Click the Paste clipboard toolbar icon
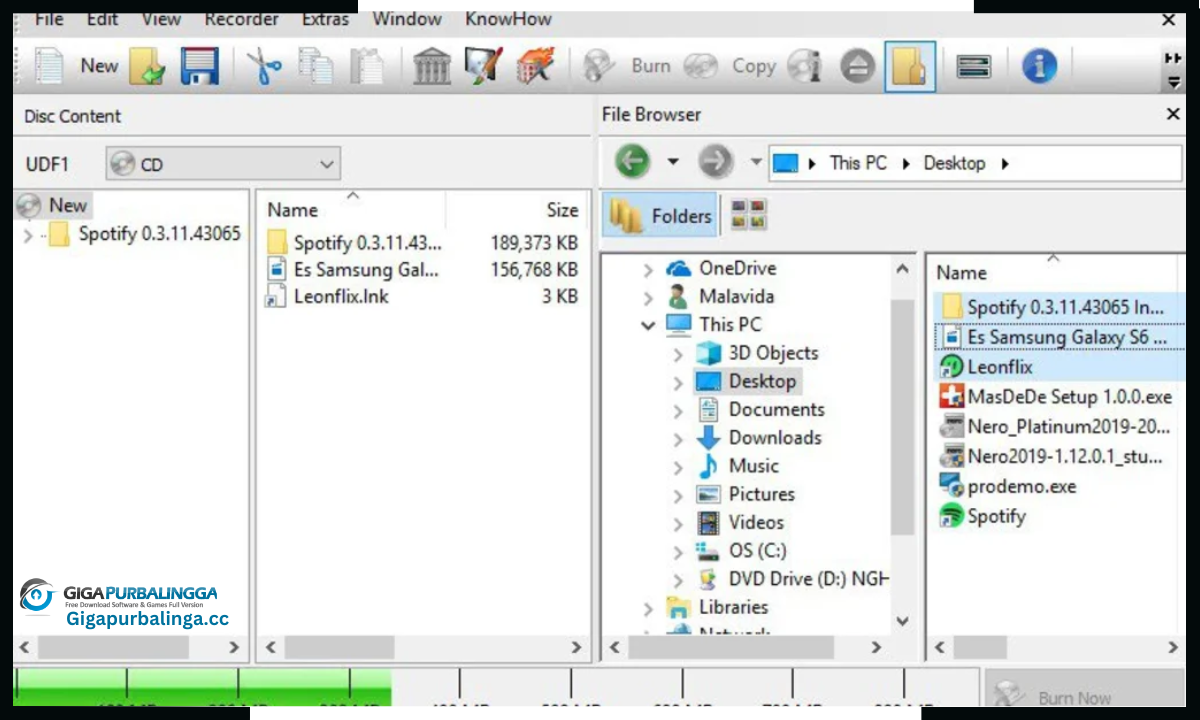 tap(369, 66)
